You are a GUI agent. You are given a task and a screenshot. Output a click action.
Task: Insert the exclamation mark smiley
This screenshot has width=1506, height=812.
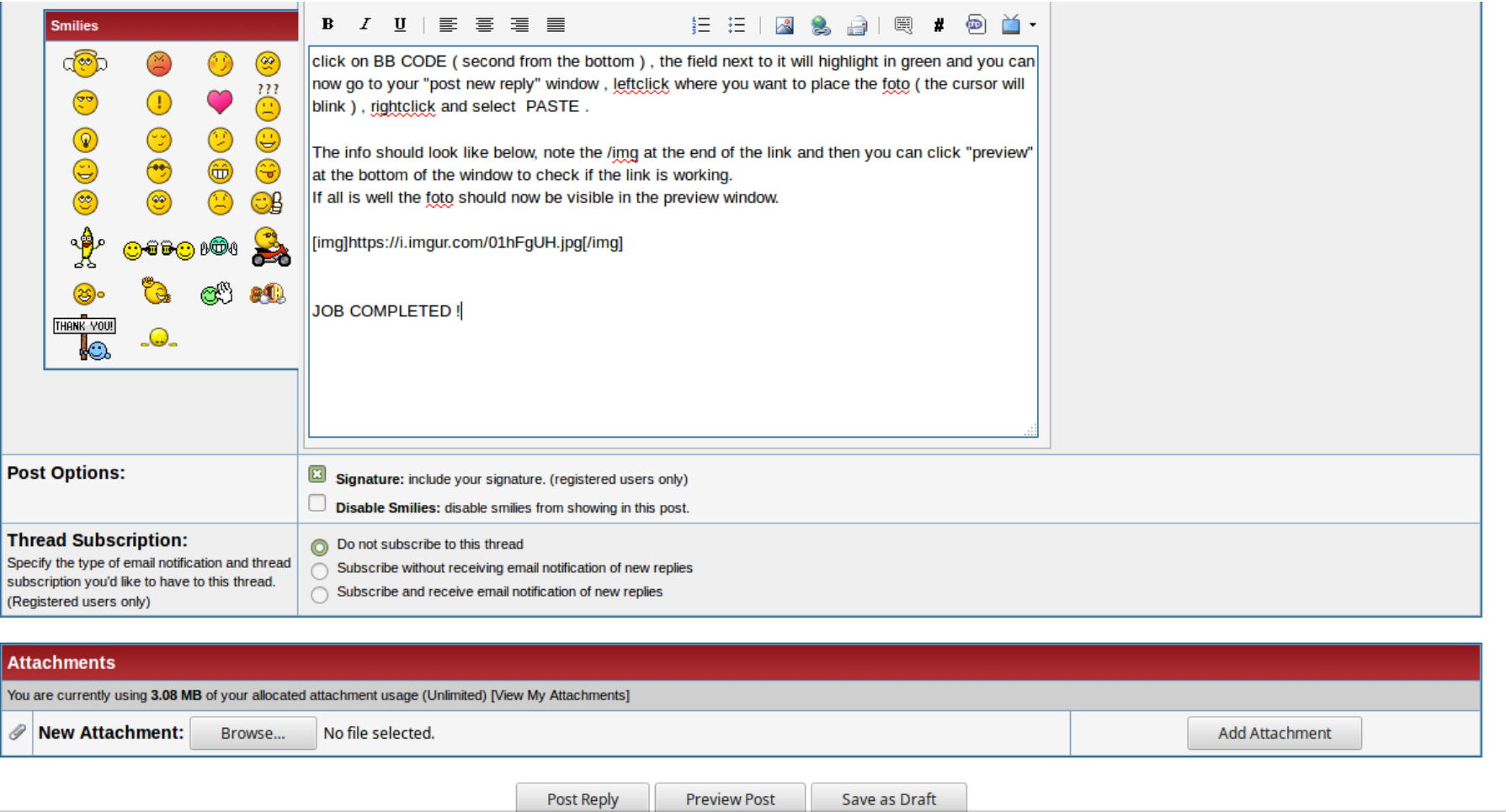159,103
